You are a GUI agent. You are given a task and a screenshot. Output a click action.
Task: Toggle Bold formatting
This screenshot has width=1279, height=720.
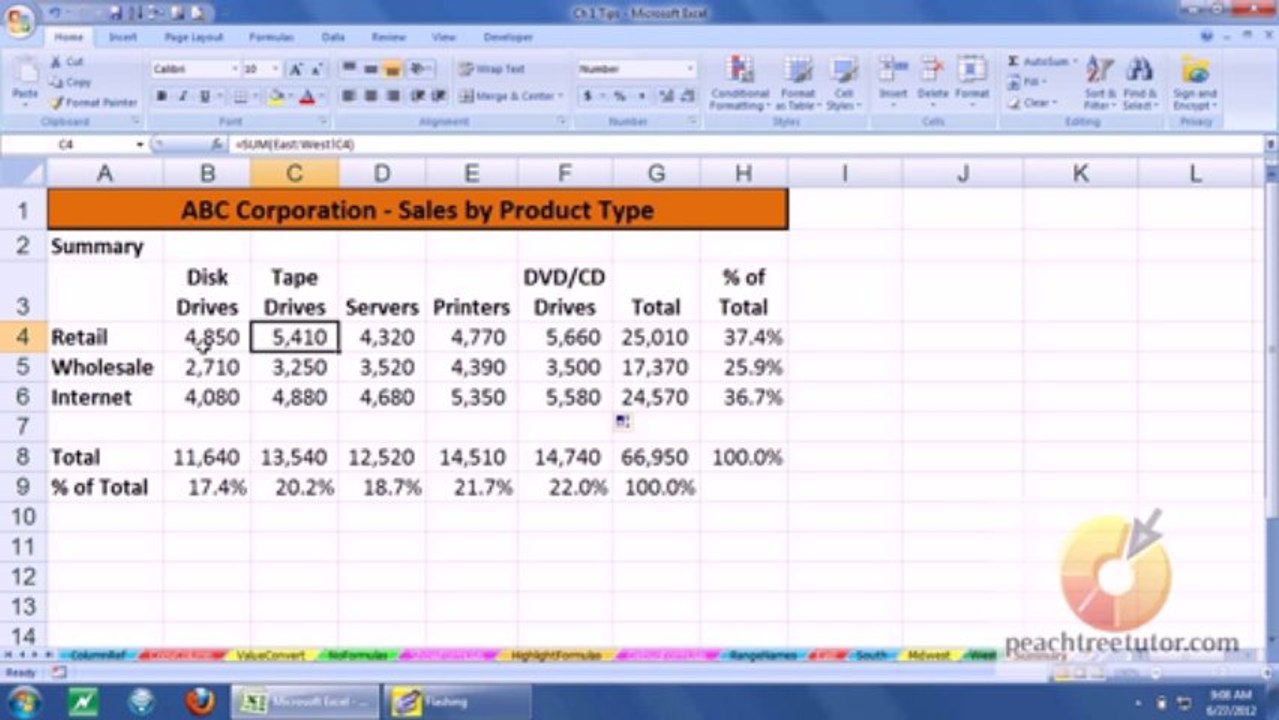[x=162, y=96]
